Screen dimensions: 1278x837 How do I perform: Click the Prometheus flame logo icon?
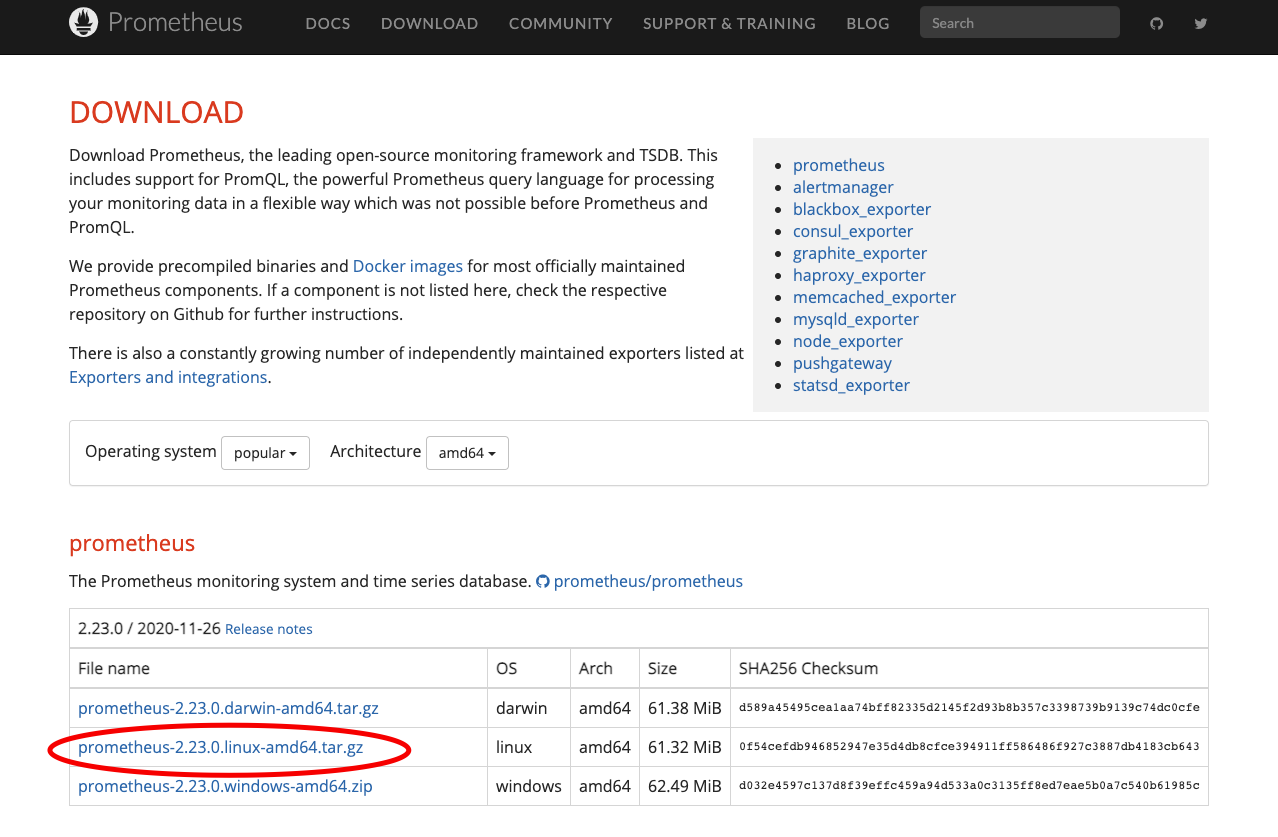84,22
